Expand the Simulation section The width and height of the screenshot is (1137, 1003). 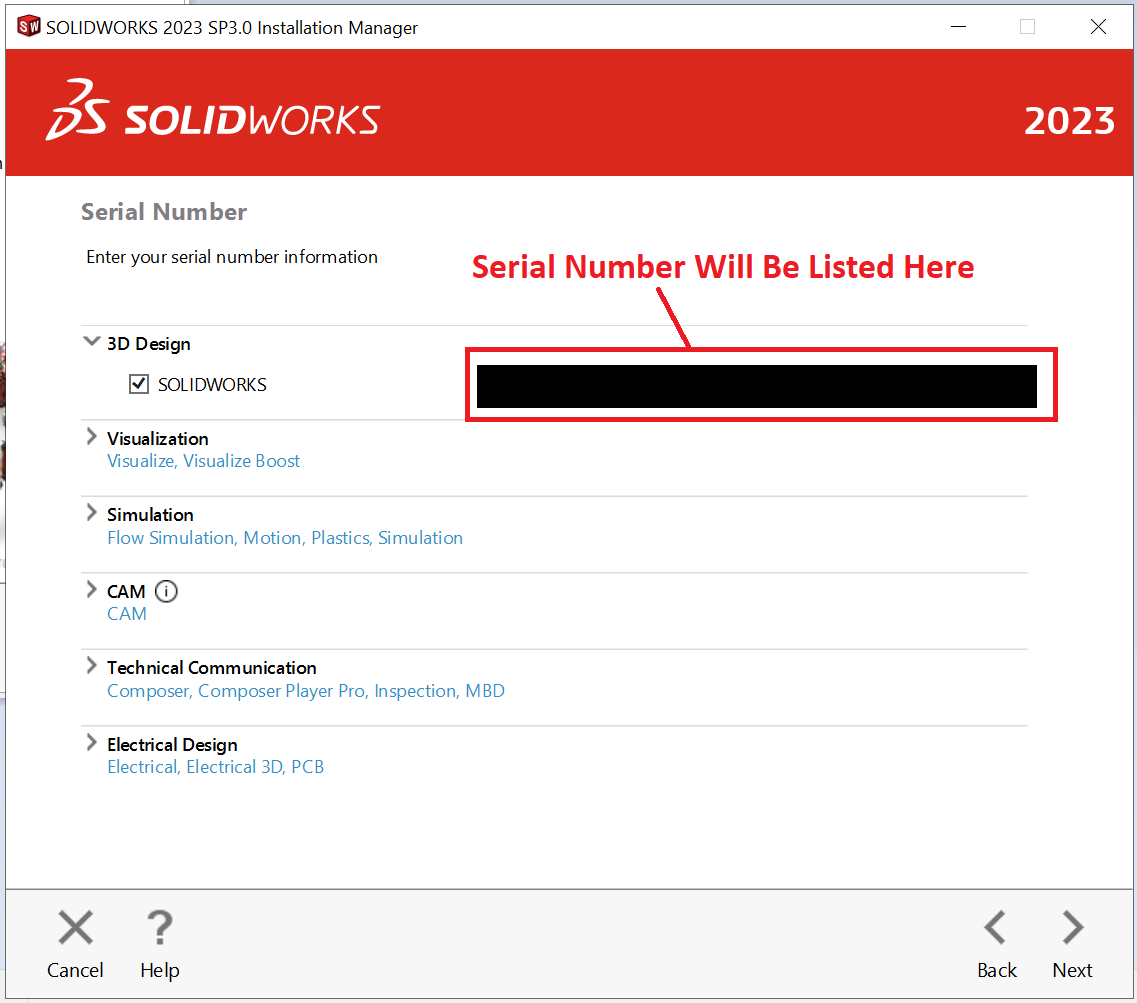tap(91, 513)
